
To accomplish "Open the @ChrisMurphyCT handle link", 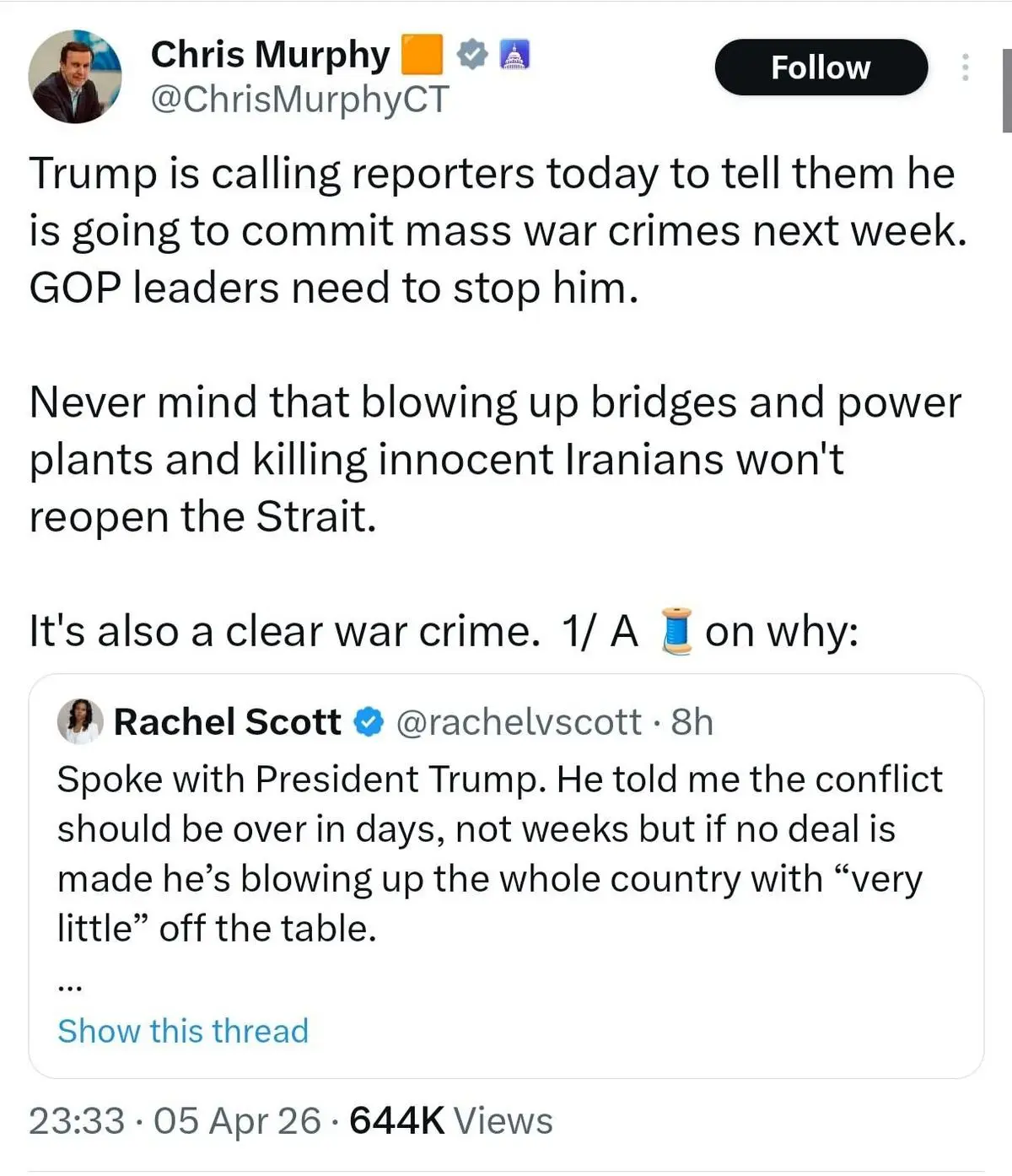I will pyautogui.click(x=299, y=100).
